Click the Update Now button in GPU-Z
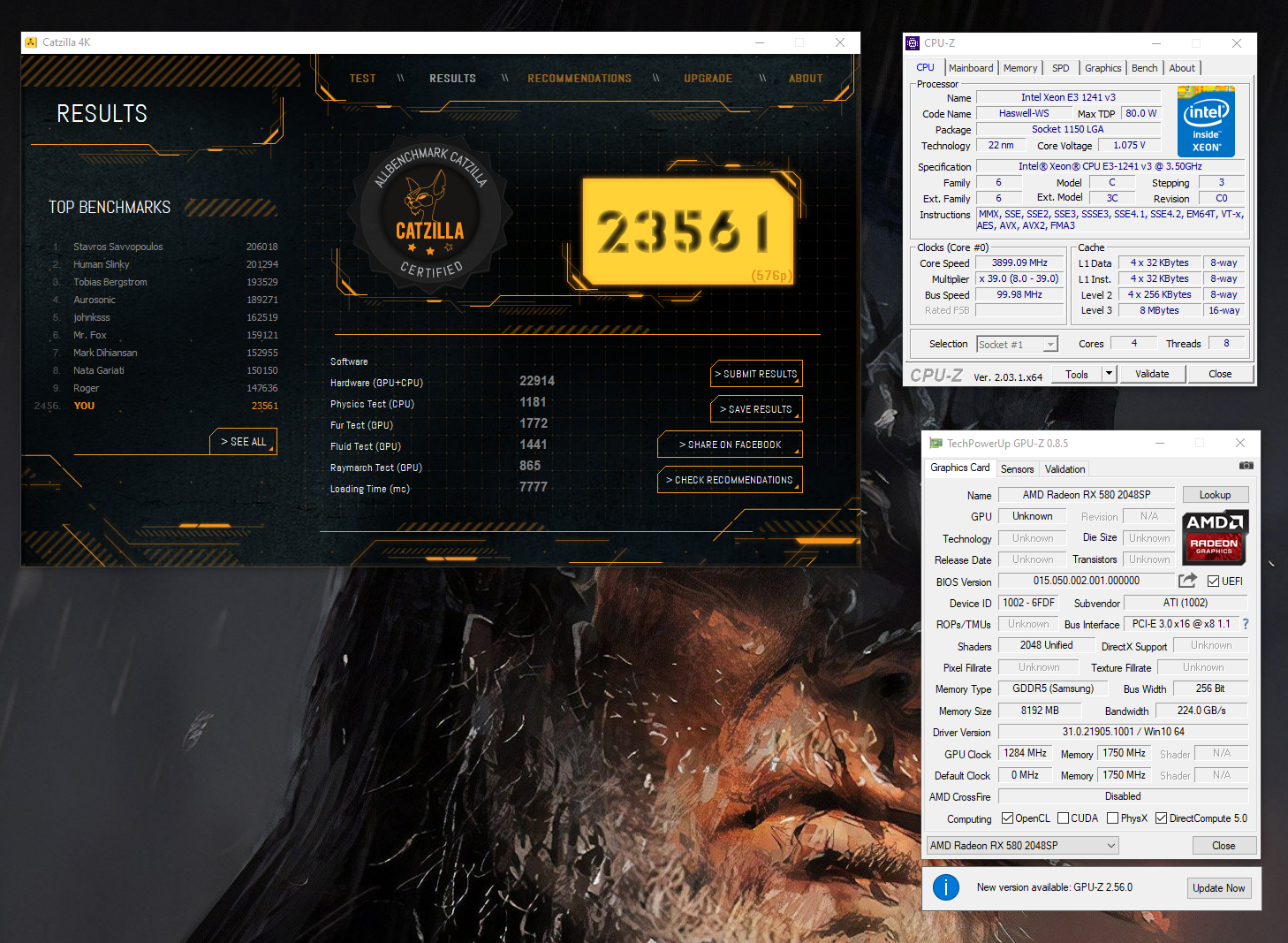The height and width of the screenshot is (943, 1288). [1219, 888]
